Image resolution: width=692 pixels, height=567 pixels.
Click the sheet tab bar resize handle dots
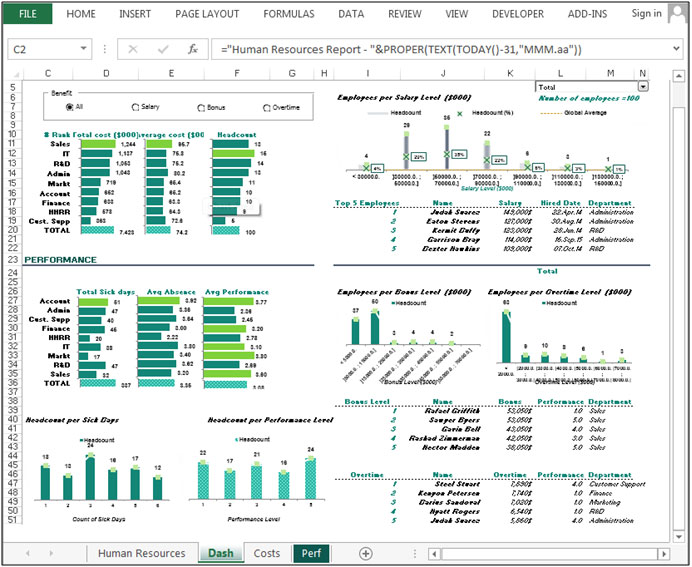tap(414, 553)
